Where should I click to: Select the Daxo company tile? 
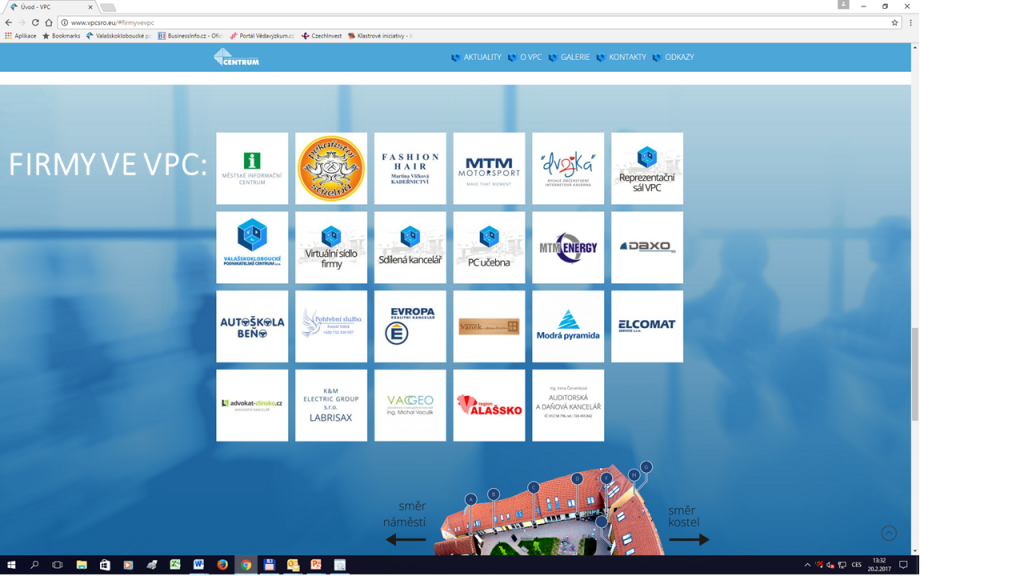tap(647, 248)
